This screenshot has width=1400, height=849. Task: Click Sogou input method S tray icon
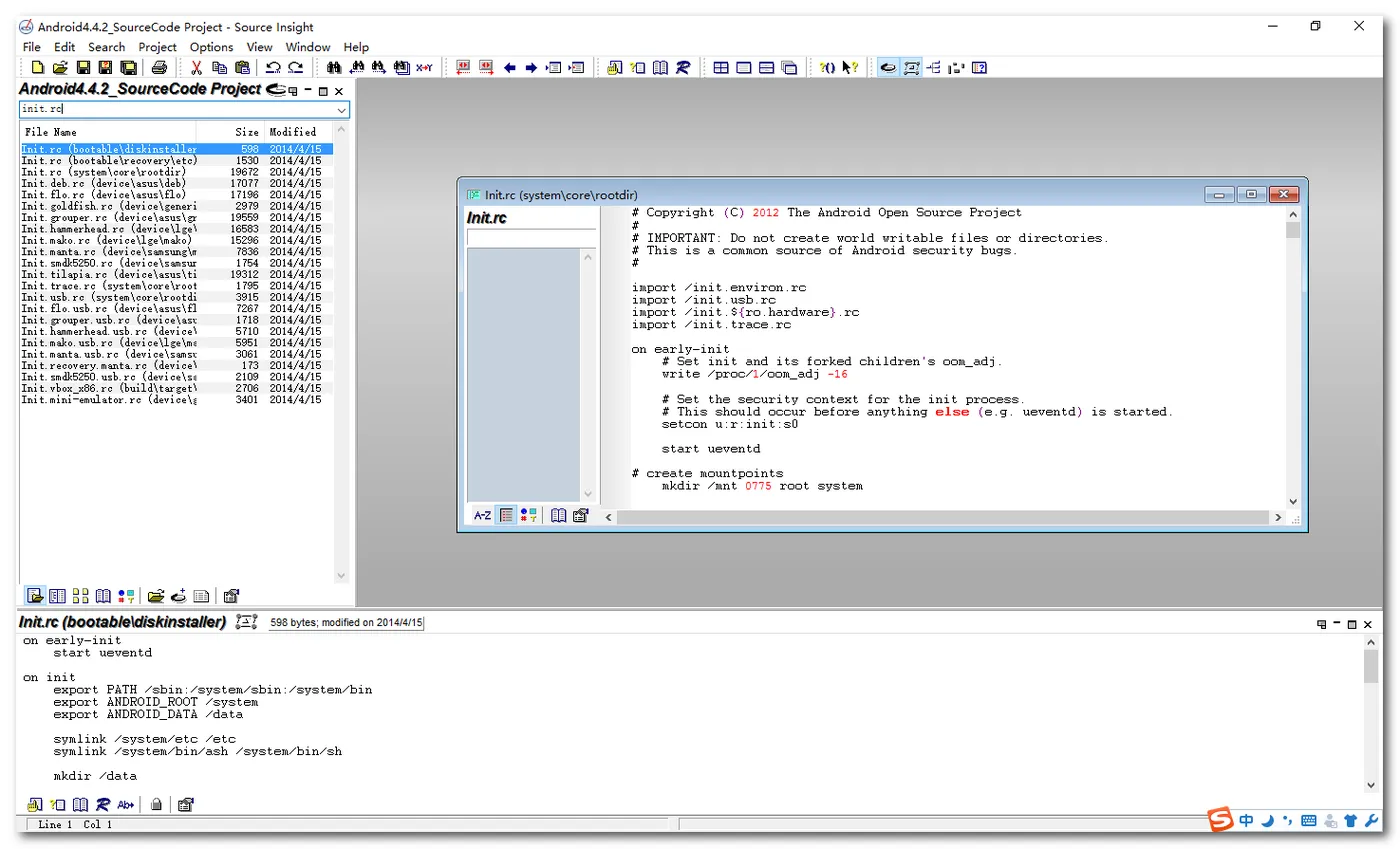pos(1220,820)
